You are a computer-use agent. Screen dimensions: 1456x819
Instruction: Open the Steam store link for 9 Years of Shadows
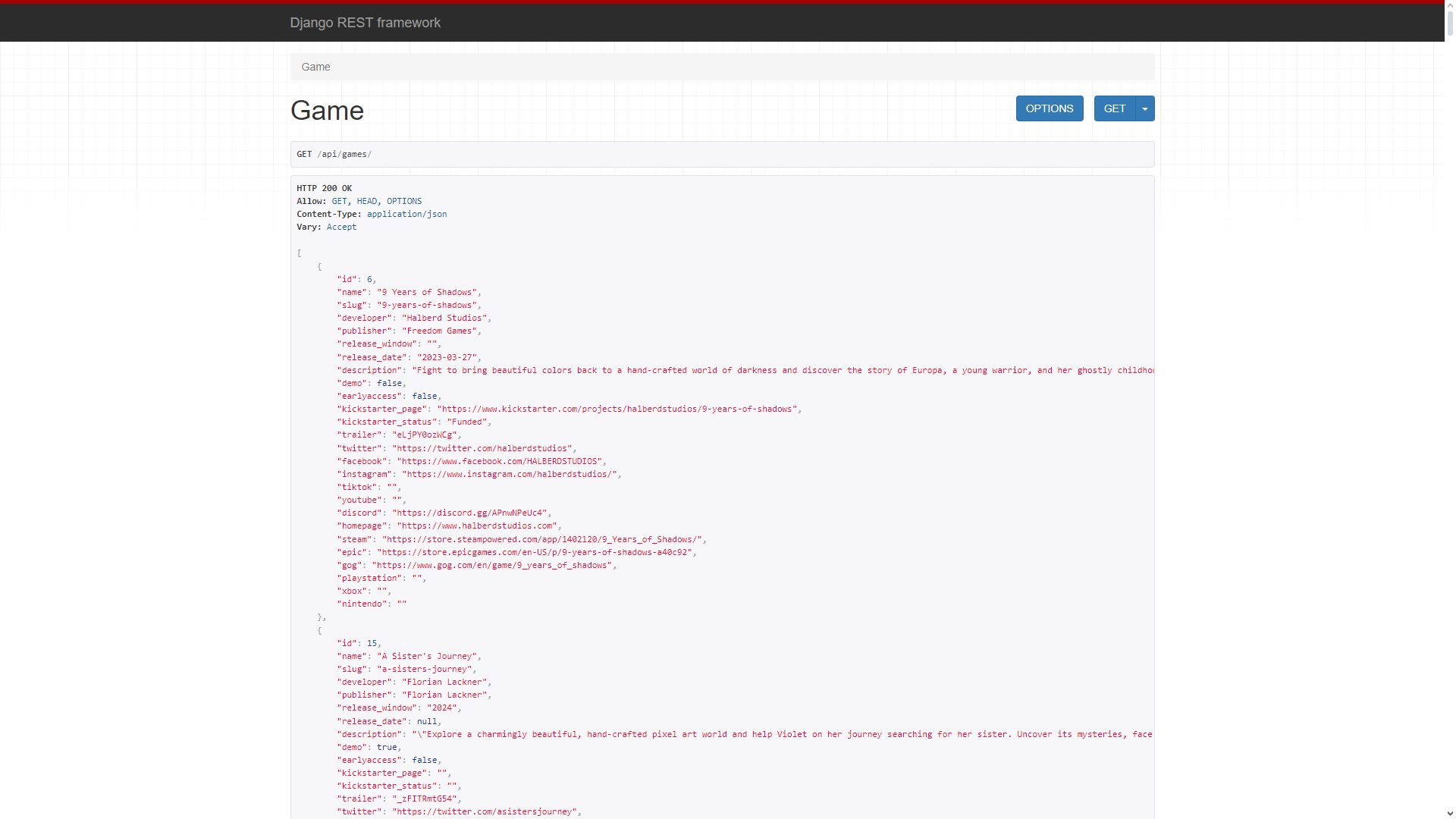click(x=542, y=539)
